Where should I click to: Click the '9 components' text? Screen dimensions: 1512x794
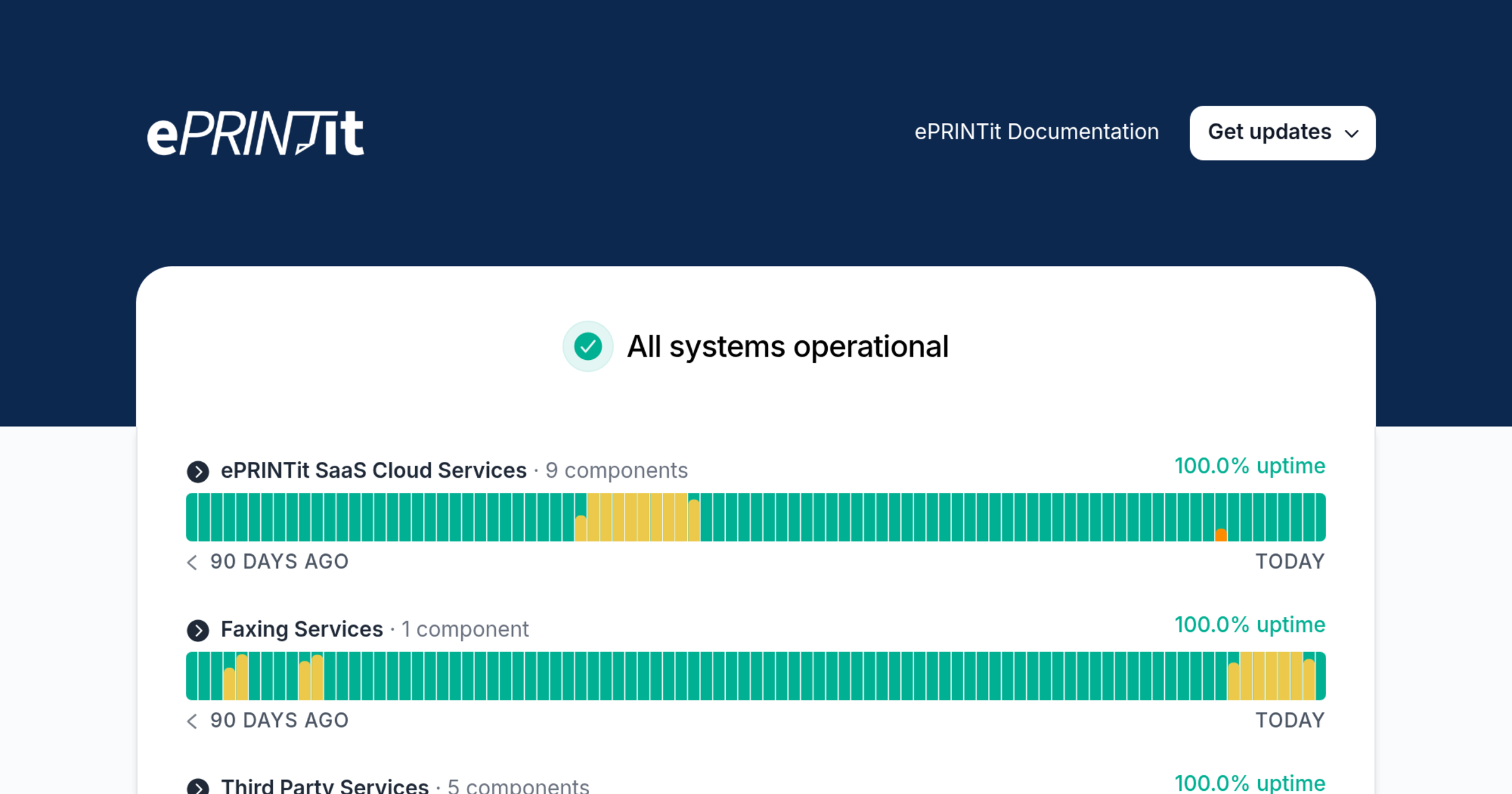click(616, 471)
